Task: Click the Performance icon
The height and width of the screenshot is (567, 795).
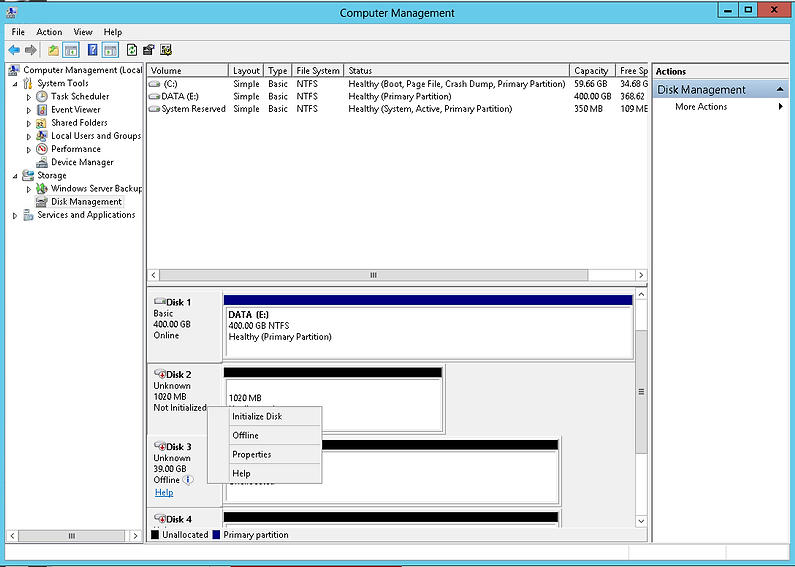Action: [x=42, y=149]
